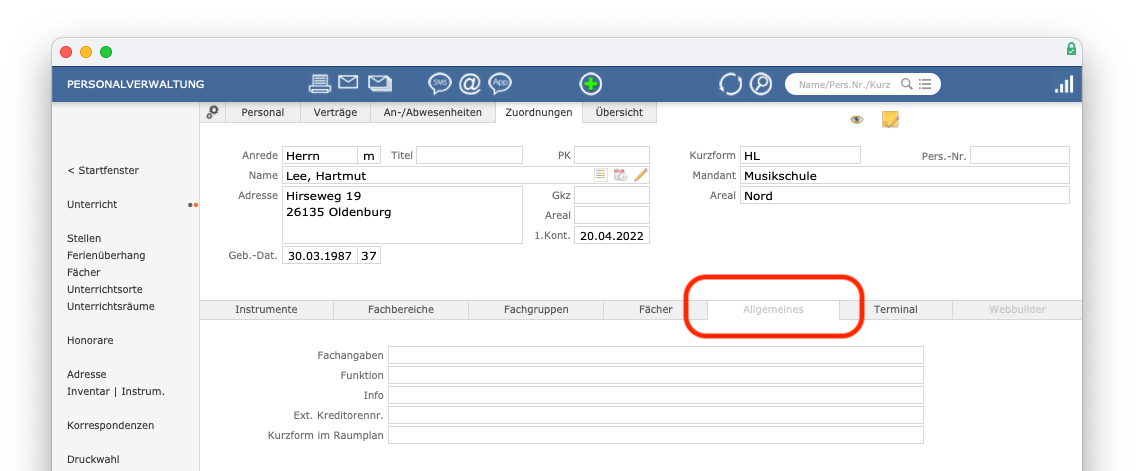Click the right Areal field showing Nord
Screen dimensions: 1138x471
click(x=904, y=195)
